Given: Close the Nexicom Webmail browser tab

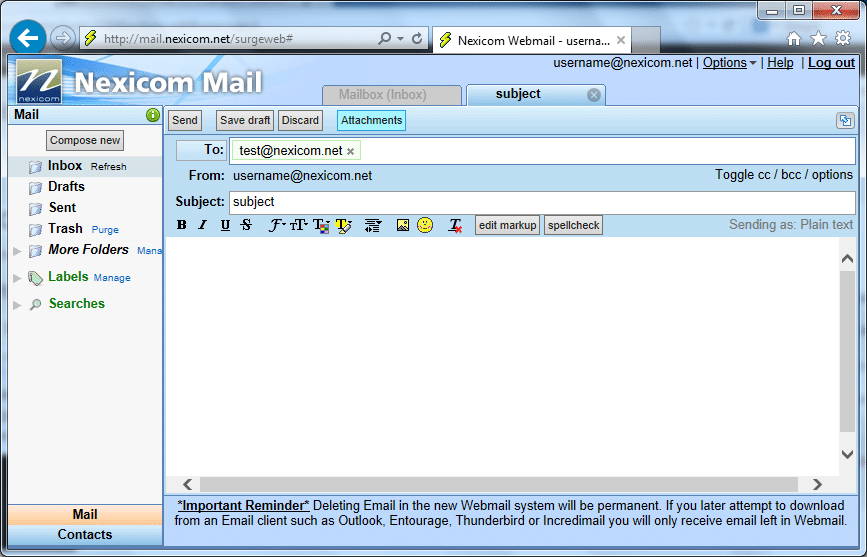Looking at the screenshot, I should pos(621,40).
